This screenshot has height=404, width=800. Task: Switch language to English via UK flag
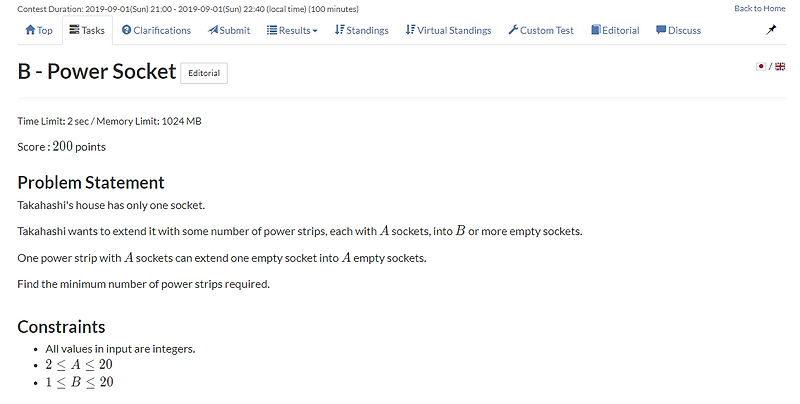pyautogui.click(x=780, y=66)
